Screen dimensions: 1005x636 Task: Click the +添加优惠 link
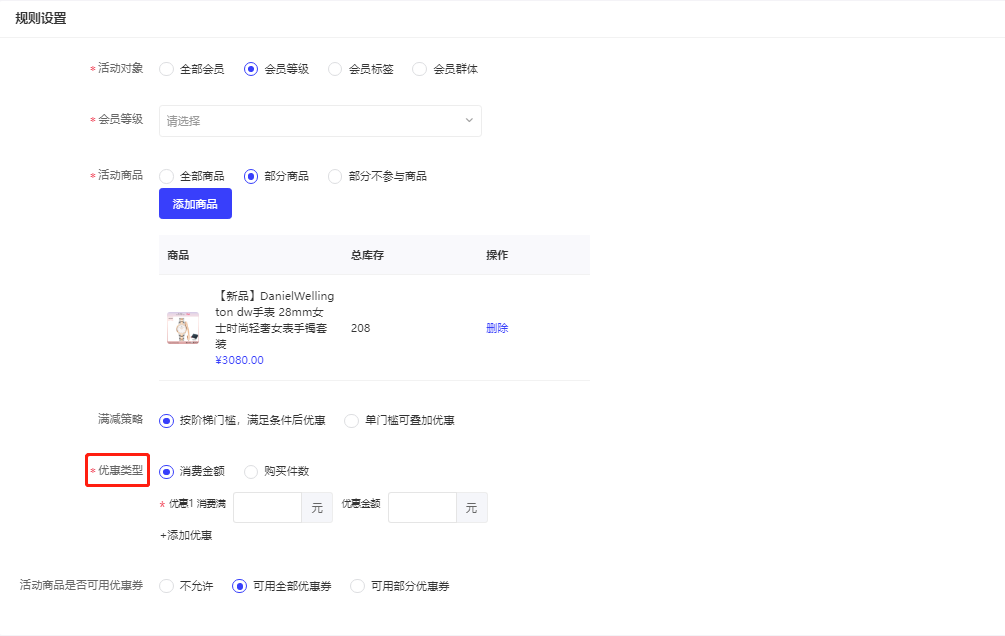pyautogui.click(x=186, y=535)
